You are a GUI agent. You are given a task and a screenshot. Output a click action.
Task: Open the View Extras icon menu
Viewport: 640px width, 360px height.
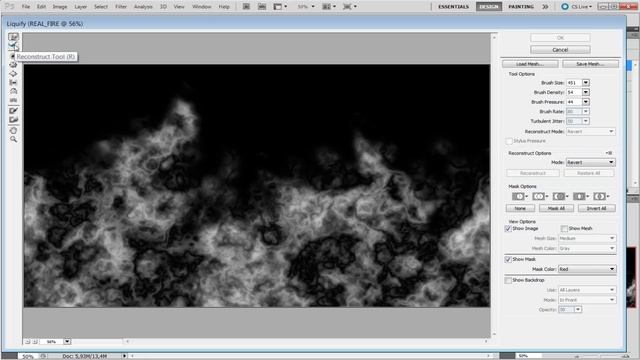tap(280, 7)
